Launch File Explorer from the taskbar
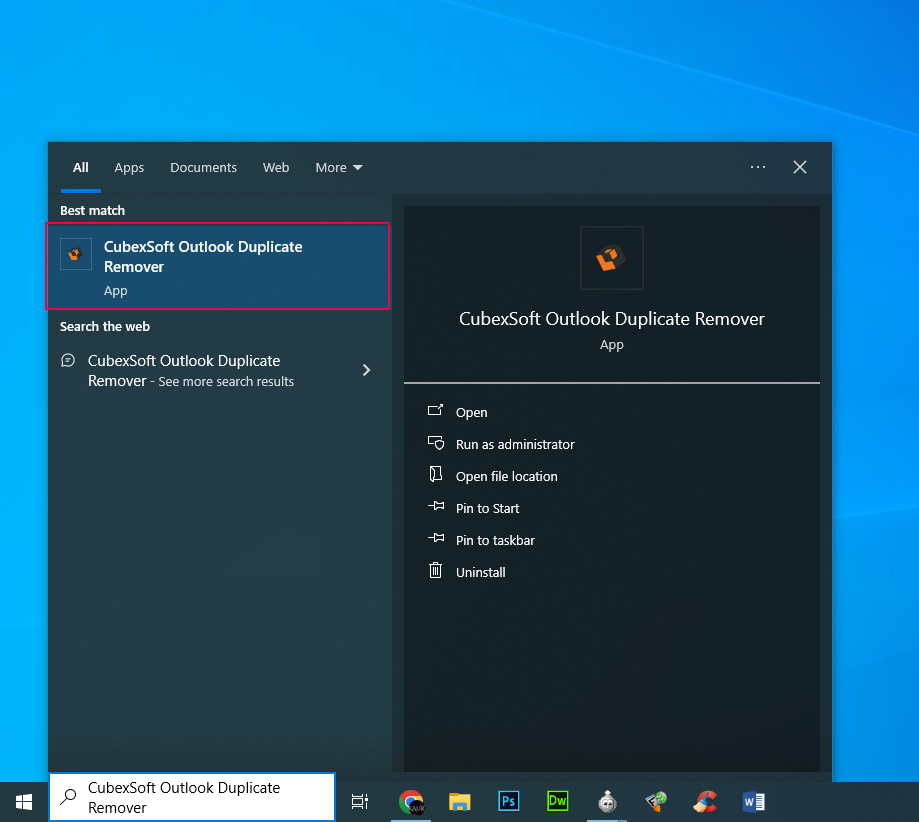This screenshot has height=822, width=919. (x=460, y=801)
